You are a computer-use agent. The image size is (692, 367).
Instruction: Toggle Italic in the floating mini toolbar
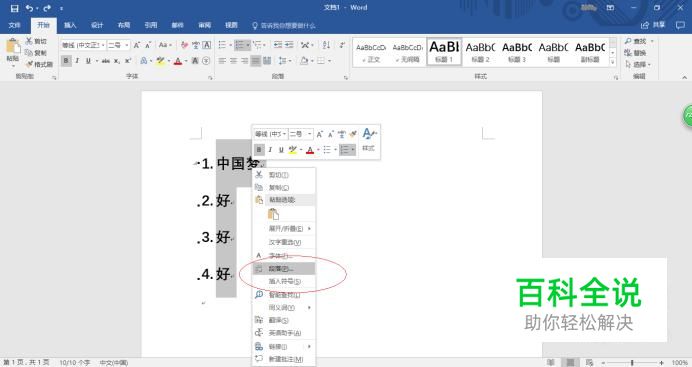coord(270,150)
